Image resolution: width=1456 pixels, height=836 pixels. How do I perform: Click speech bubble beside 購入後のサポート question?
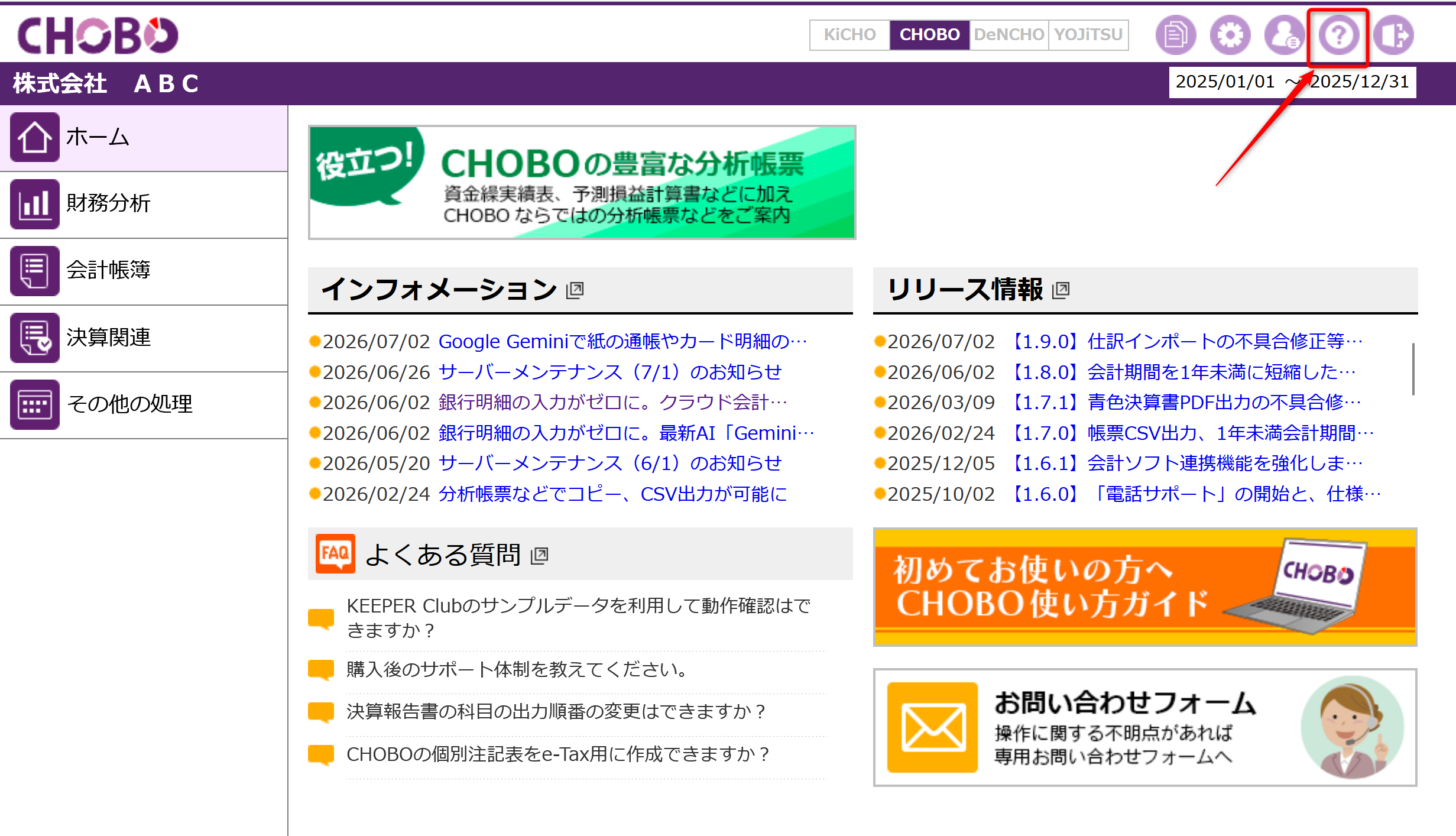[x=321, y=670]
